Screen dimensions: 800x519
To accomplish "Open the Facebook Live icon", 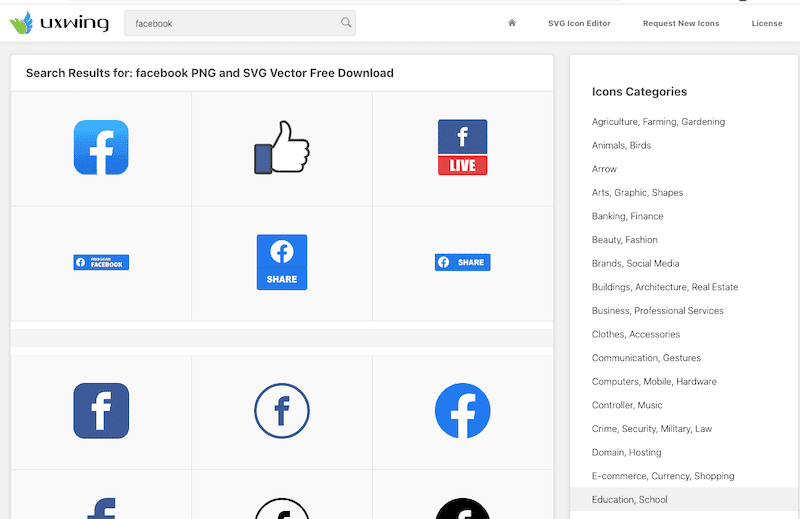I will pos(462,148).
